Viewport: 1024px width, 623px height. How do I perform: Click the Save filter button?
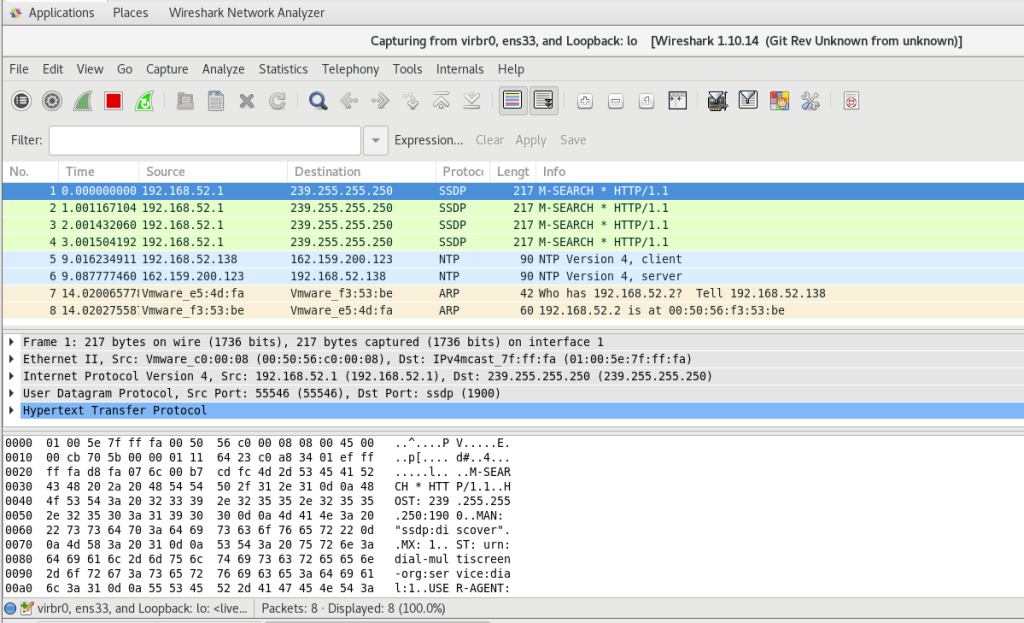pos(573,140)
